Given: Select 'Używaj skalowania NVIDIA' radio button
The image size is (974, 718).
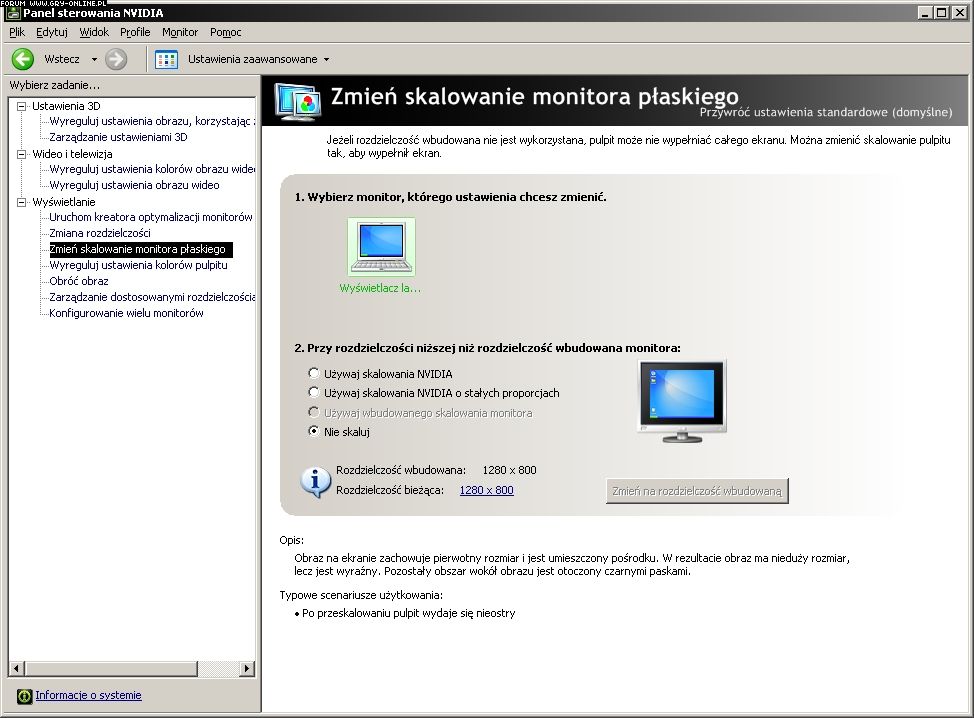Looking at the screenshot, I should click(314, 373).
